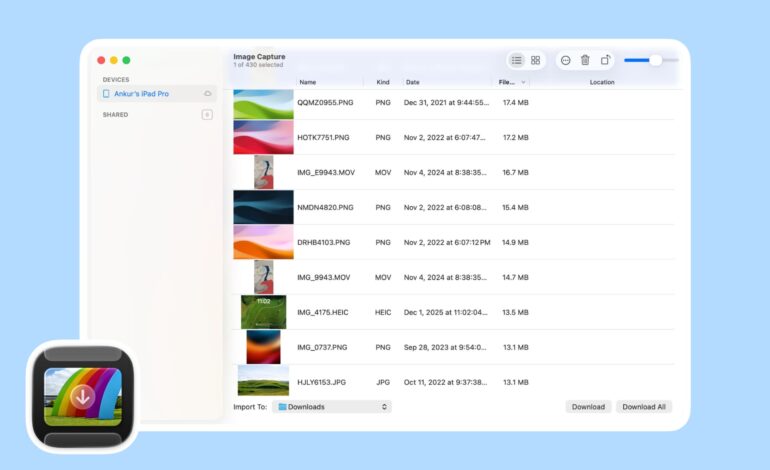Sort files by Name column header
This screenshot has width=770, height=470.
point(308,82)
